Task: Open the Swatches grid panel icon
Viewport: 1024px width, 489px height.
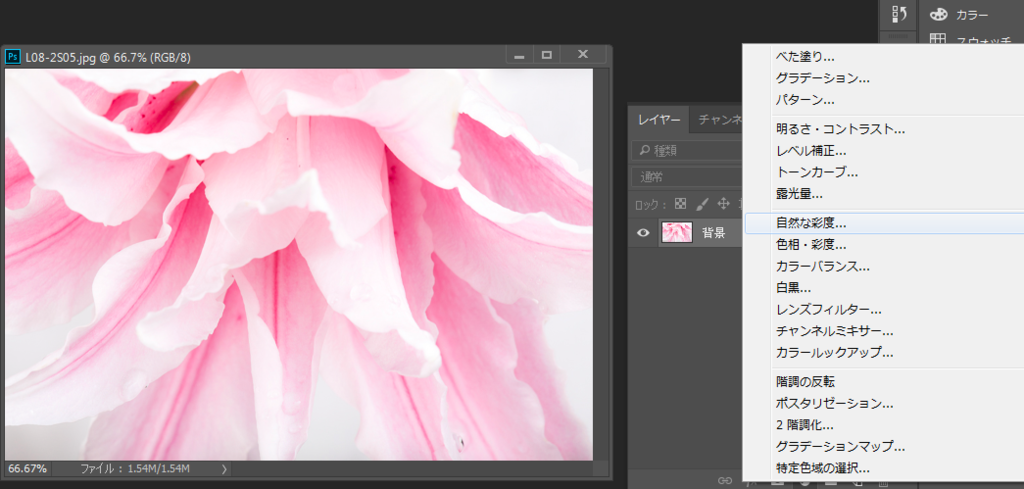Action: [938, 40]
